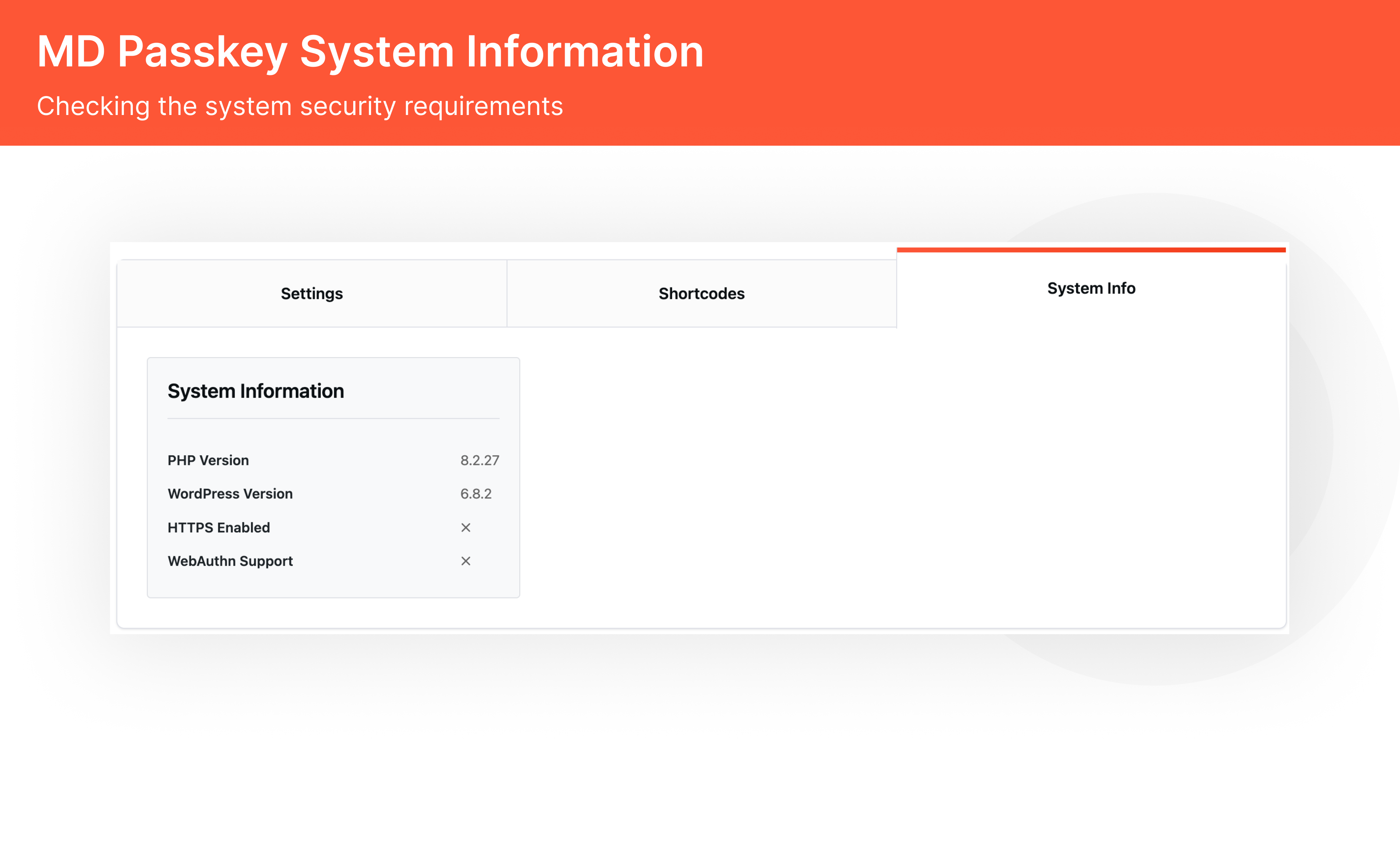Image resolution: width=1400 pixels, height=857 pixels.
Task: Click empty panel area right of card
Action: click(852, 483)
